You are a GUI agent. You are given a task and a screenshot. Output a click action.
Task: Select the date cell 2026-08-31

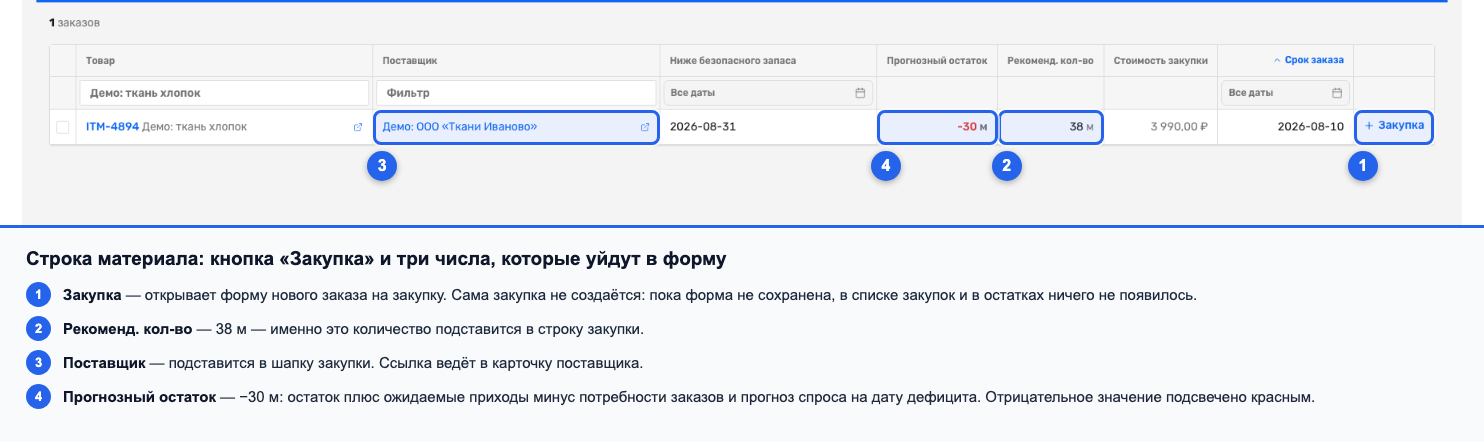coord(768,127)
